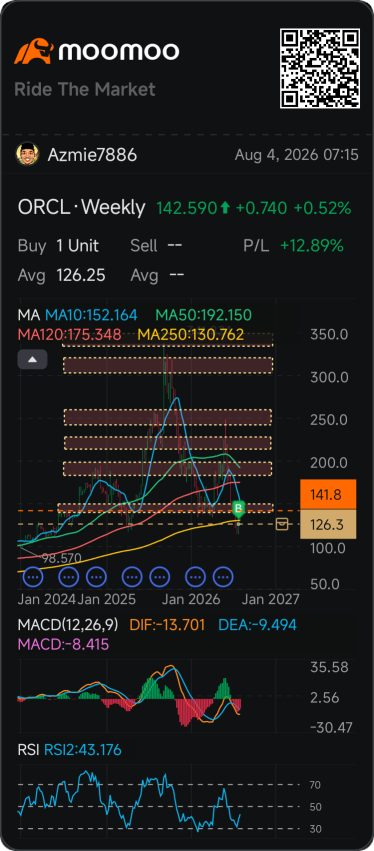The image size is (374, 851).
Task: Open the rightmost blue event marker
Action: (x=223, y=577)
